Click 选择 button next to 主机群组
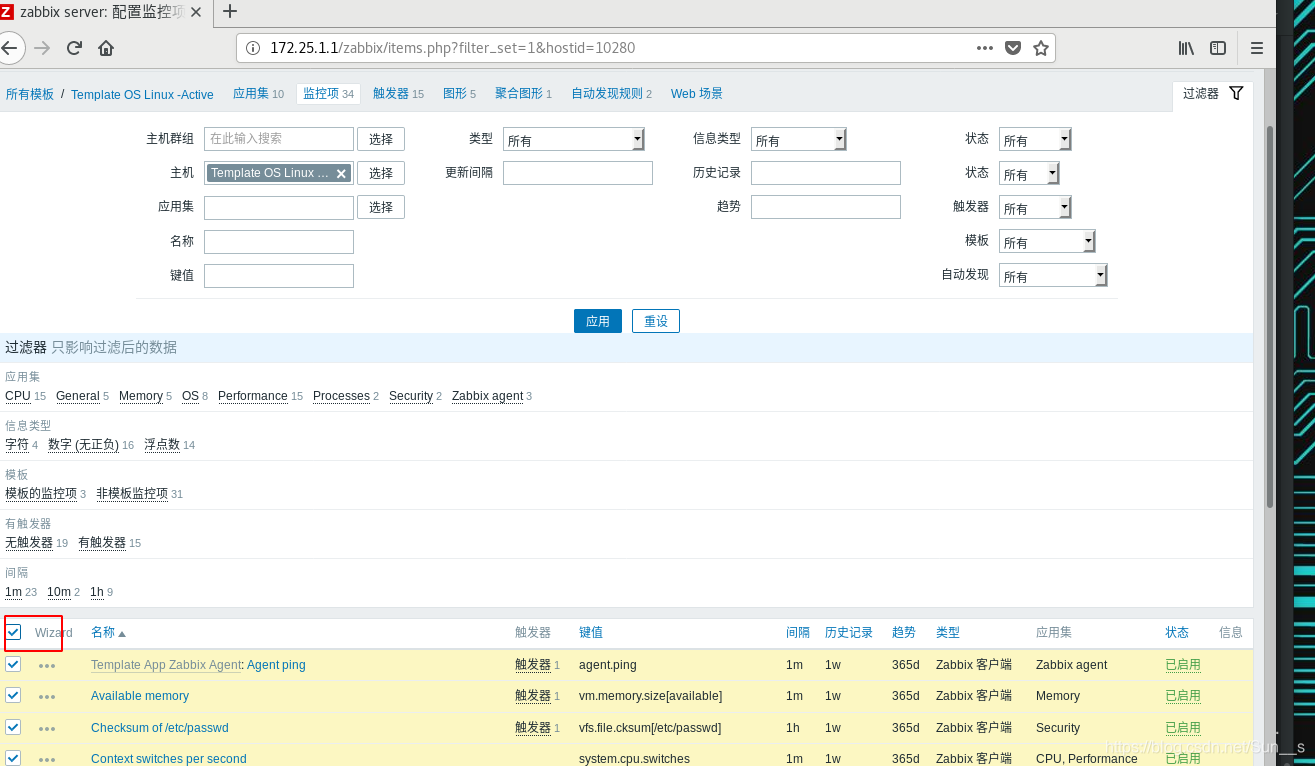The width and height of the screenshot is (1315, 766). pos(381,139)
